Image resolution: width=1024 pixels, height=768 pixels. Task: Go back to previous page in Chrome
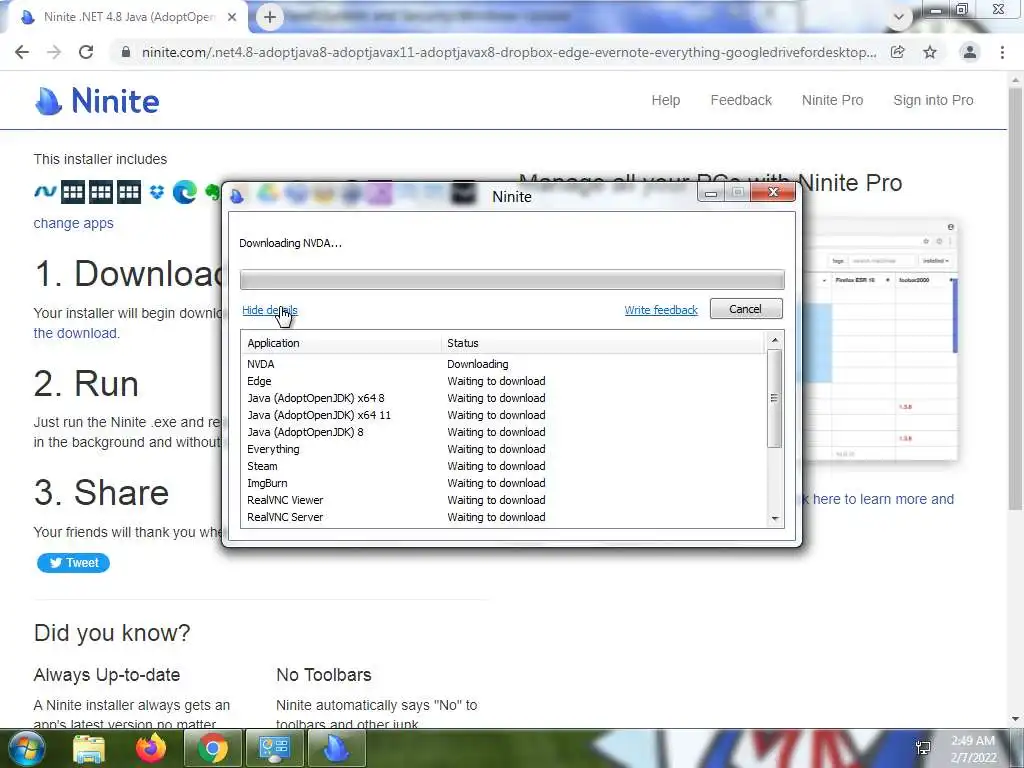[x=22, y=52]
